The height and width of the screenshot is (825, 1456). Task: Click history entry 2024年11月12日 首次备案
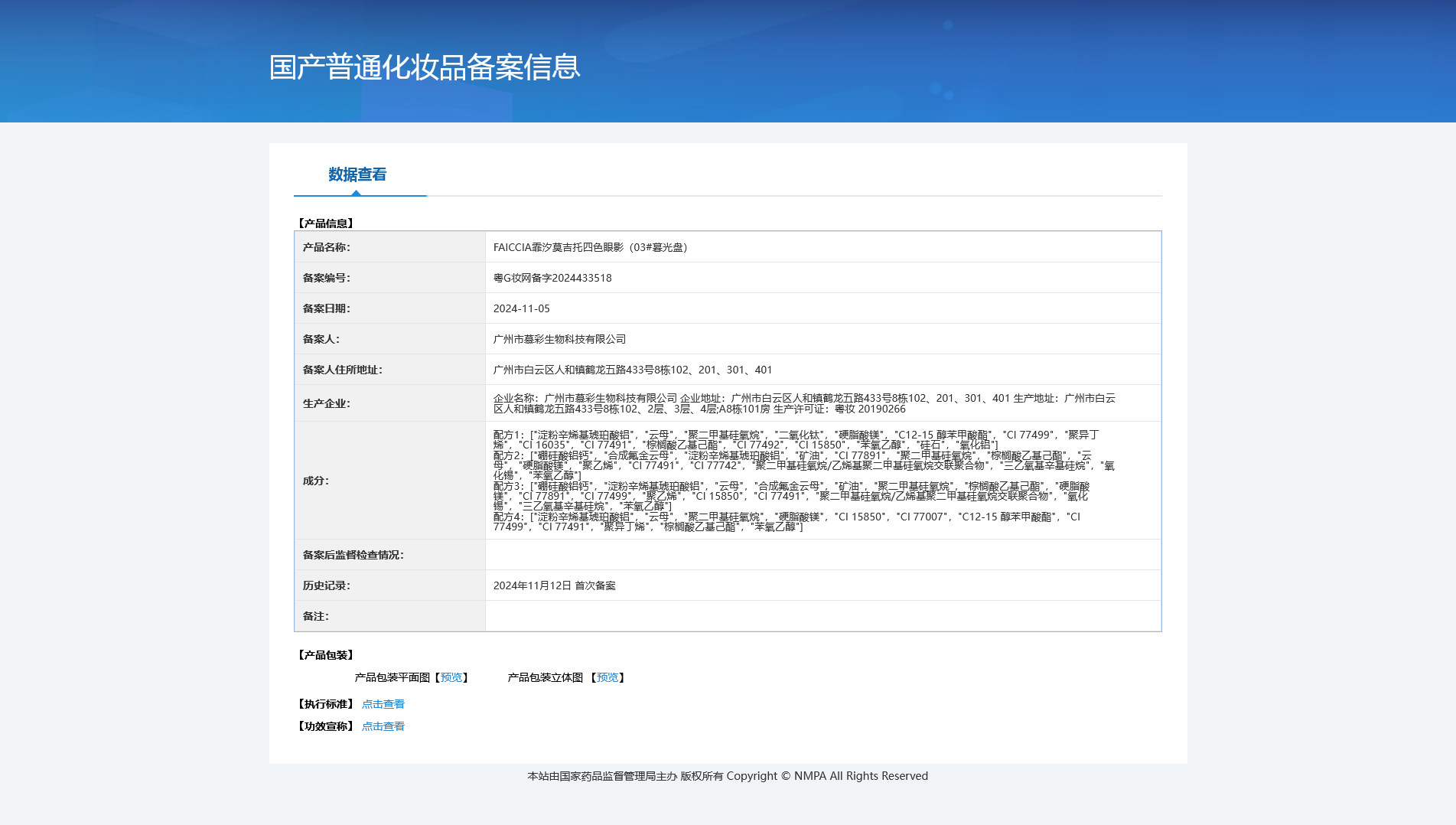tap(555, 585)
